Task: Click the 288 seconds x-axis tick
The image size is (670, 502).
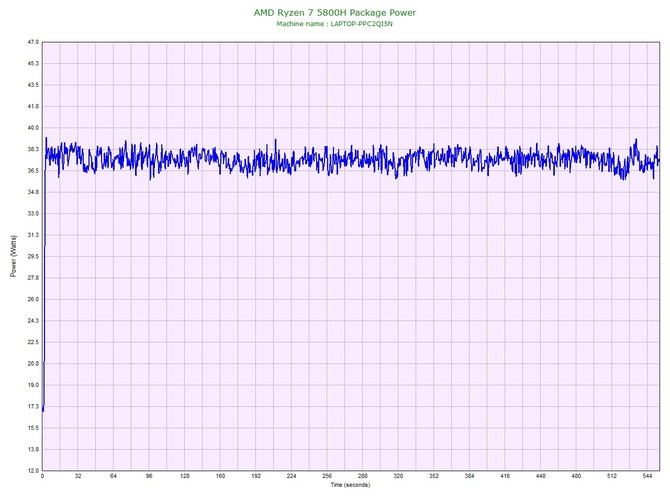Action: pyautogui.click(x=362, y=476)
